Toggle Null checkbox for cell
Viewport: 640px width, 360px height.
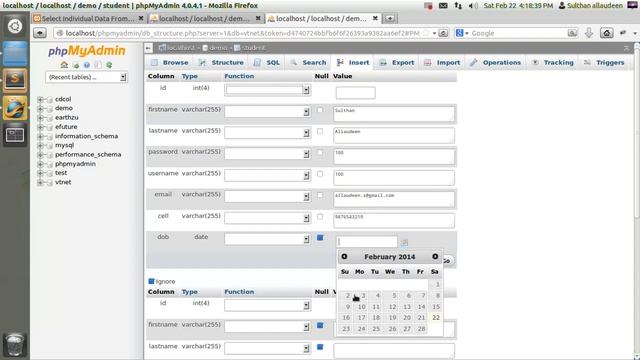point(320,216)
